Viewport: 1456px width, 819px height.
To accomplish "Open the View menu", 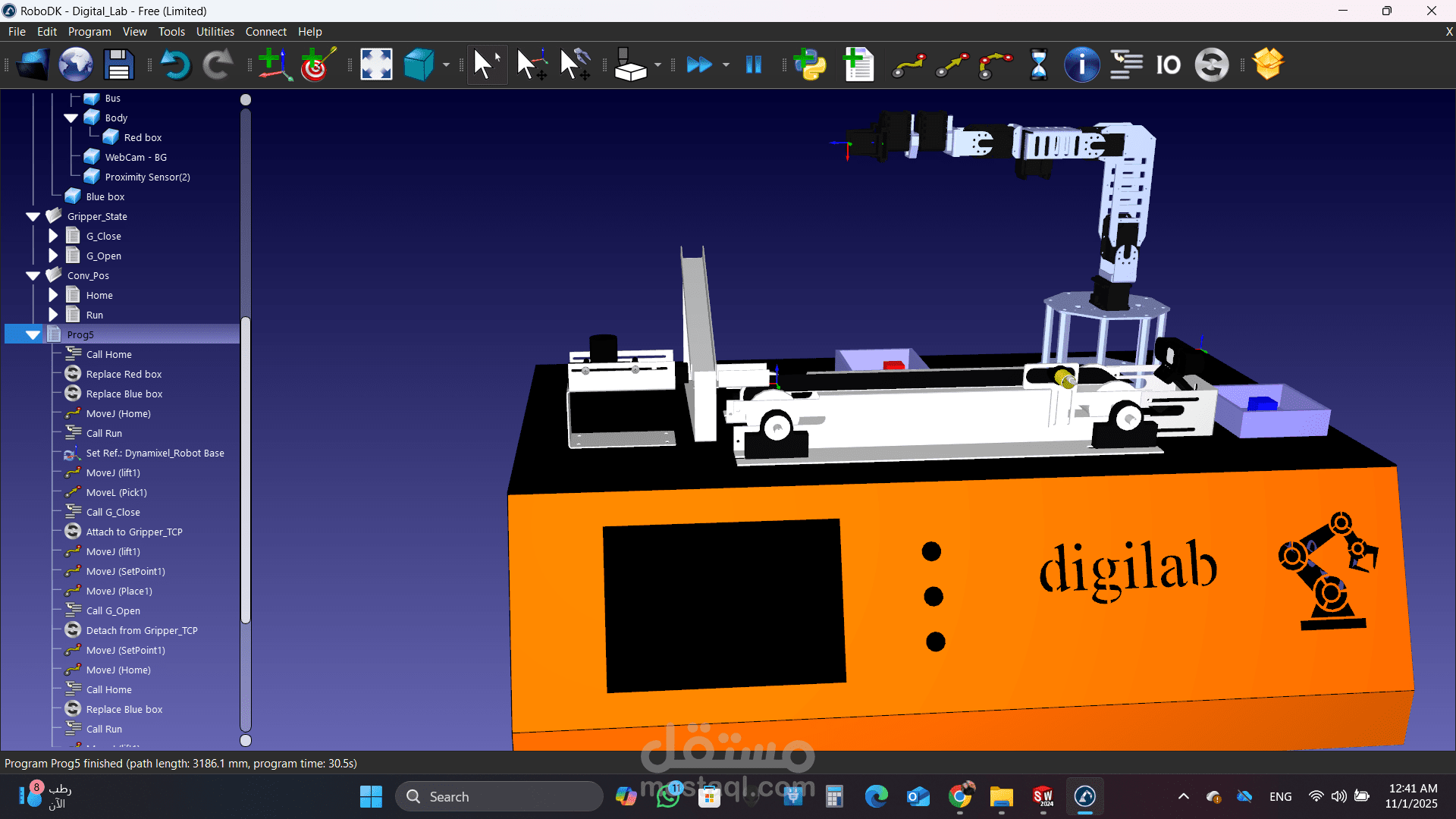I will 135,31.
